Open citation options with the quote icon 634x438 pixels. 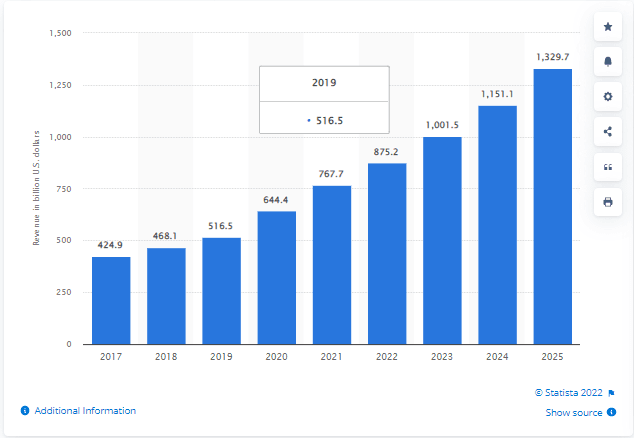pos(607,167)
